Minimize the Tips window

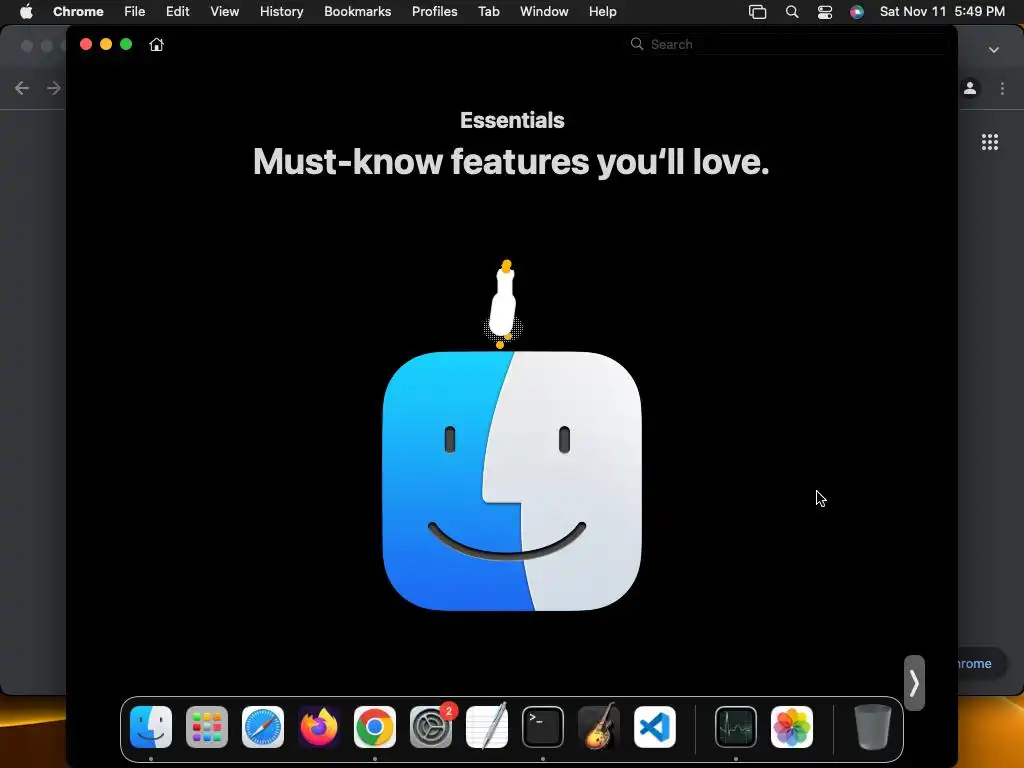tap(106, 44)
